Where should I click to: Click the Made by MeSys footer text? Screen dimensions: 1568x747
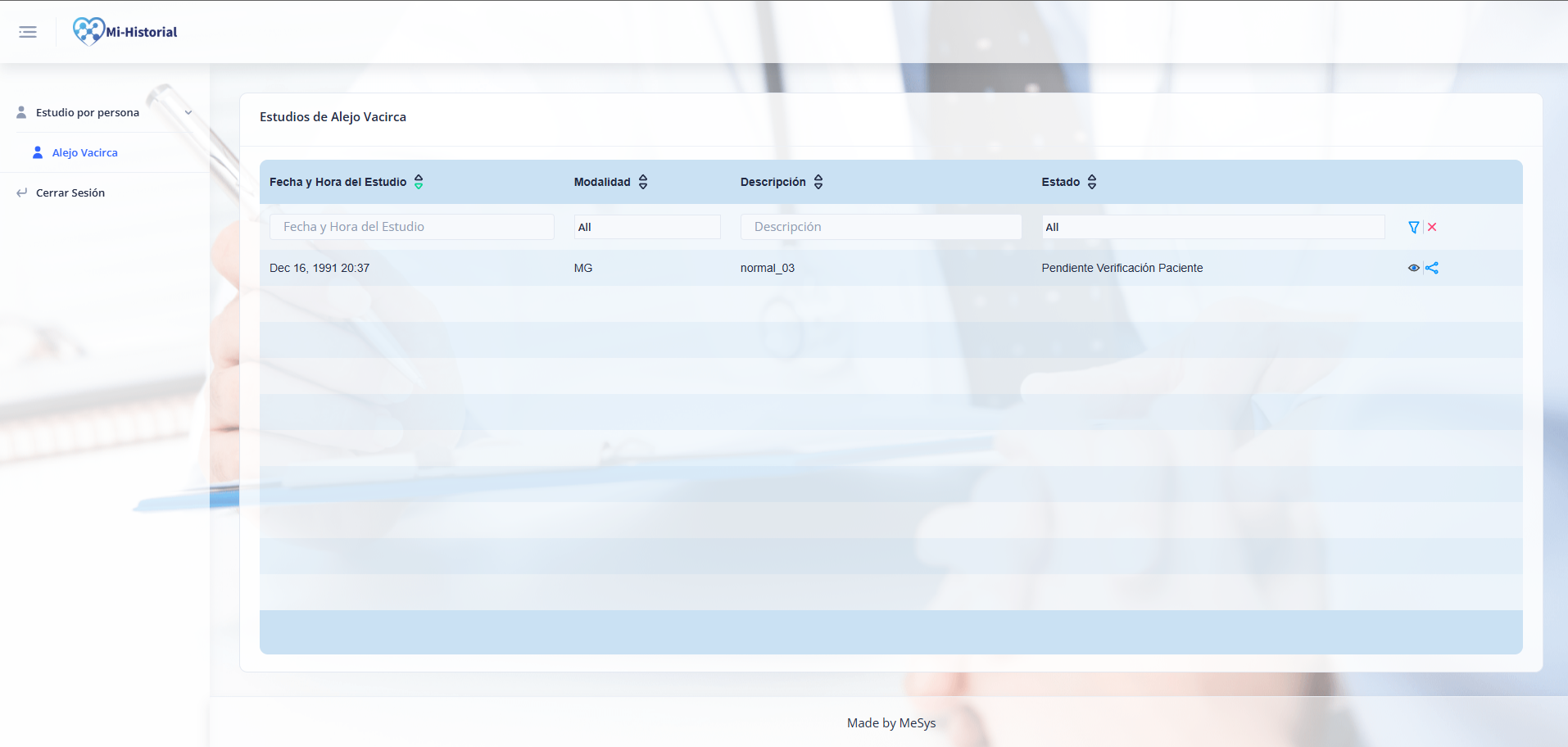click(x=891, y=722)
